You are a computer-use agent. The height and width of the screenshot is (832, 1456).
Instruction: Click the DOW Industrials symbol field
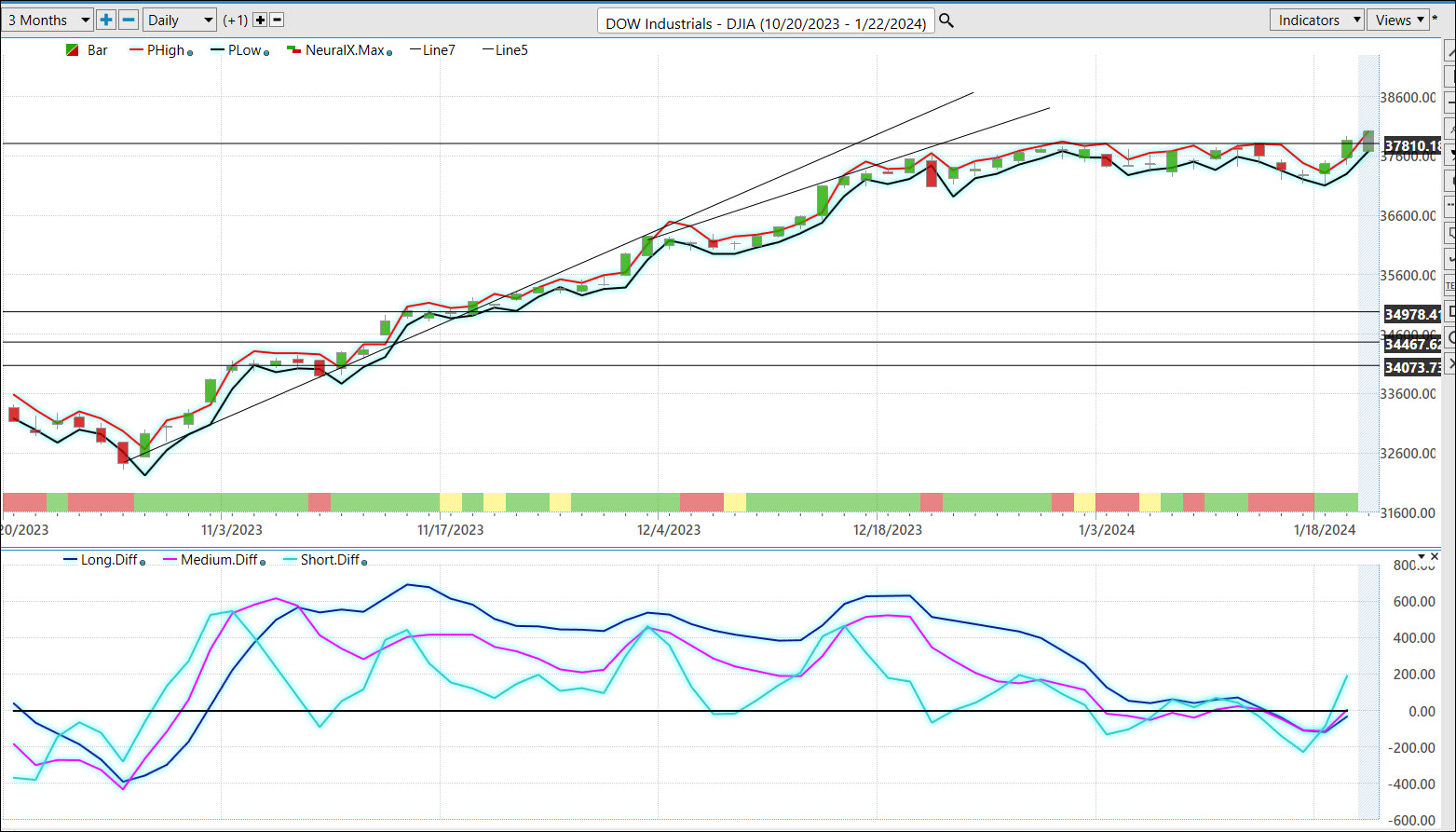click(766, 21)
